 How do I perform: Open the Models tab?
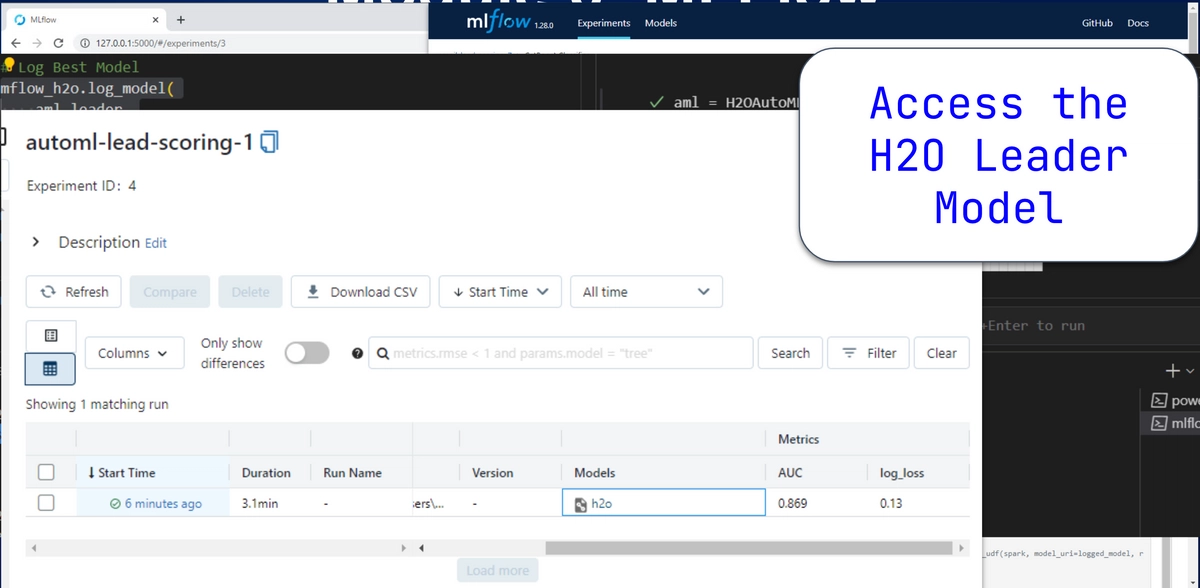660,23
